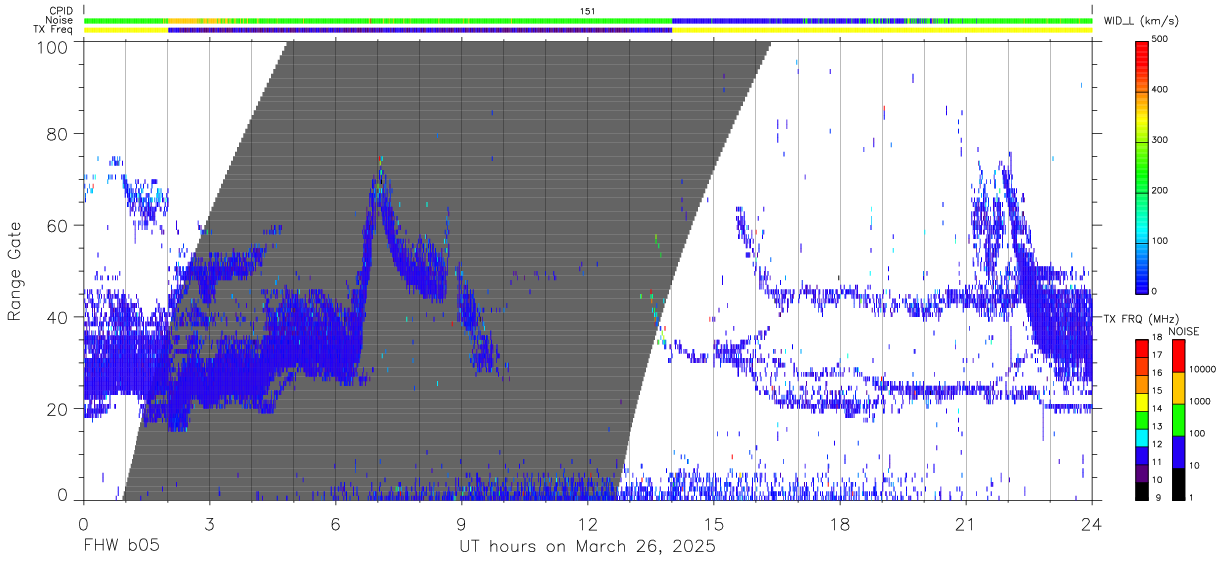Click 'UT hours on March 26, 2025' axis title
Viewport: 1228px width, 567px height.
pos(587,547)
